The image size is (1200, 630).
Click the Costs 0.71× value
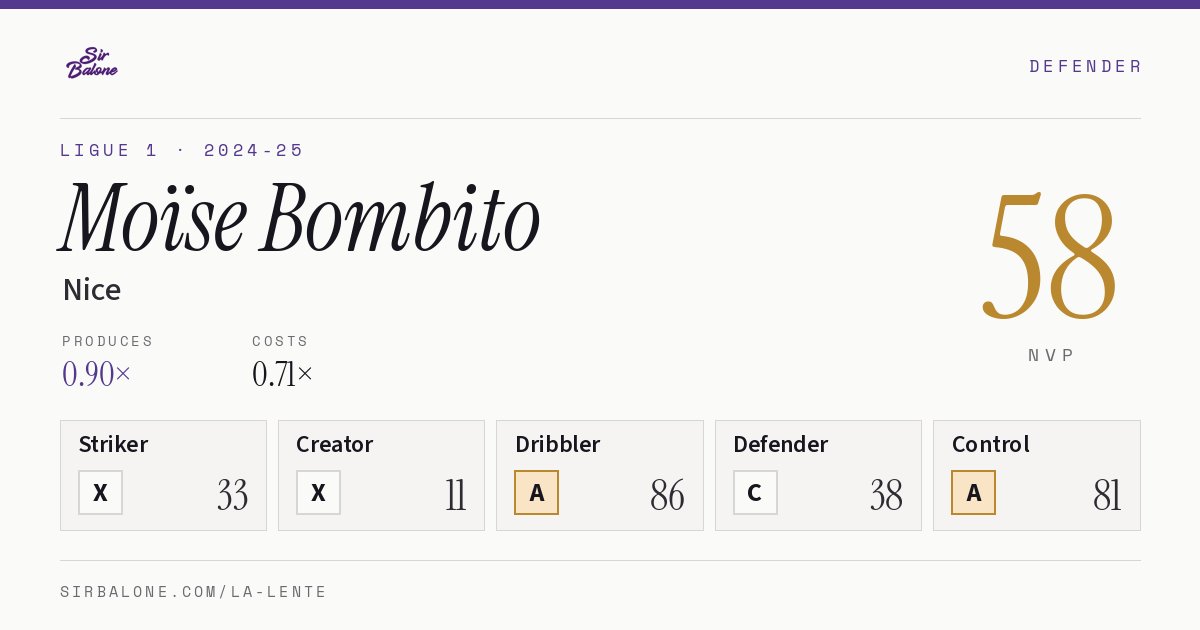click(x=282, y=374)
